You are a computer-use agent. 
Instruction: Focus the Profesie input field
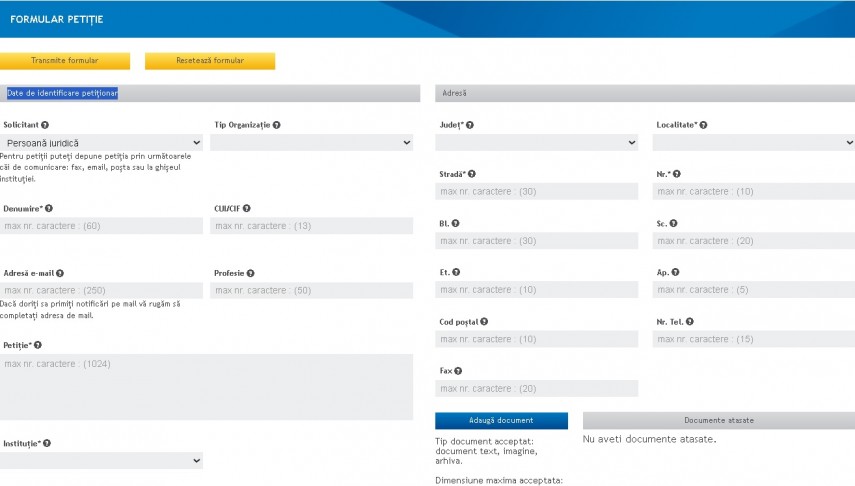click(x=311, y=290)
